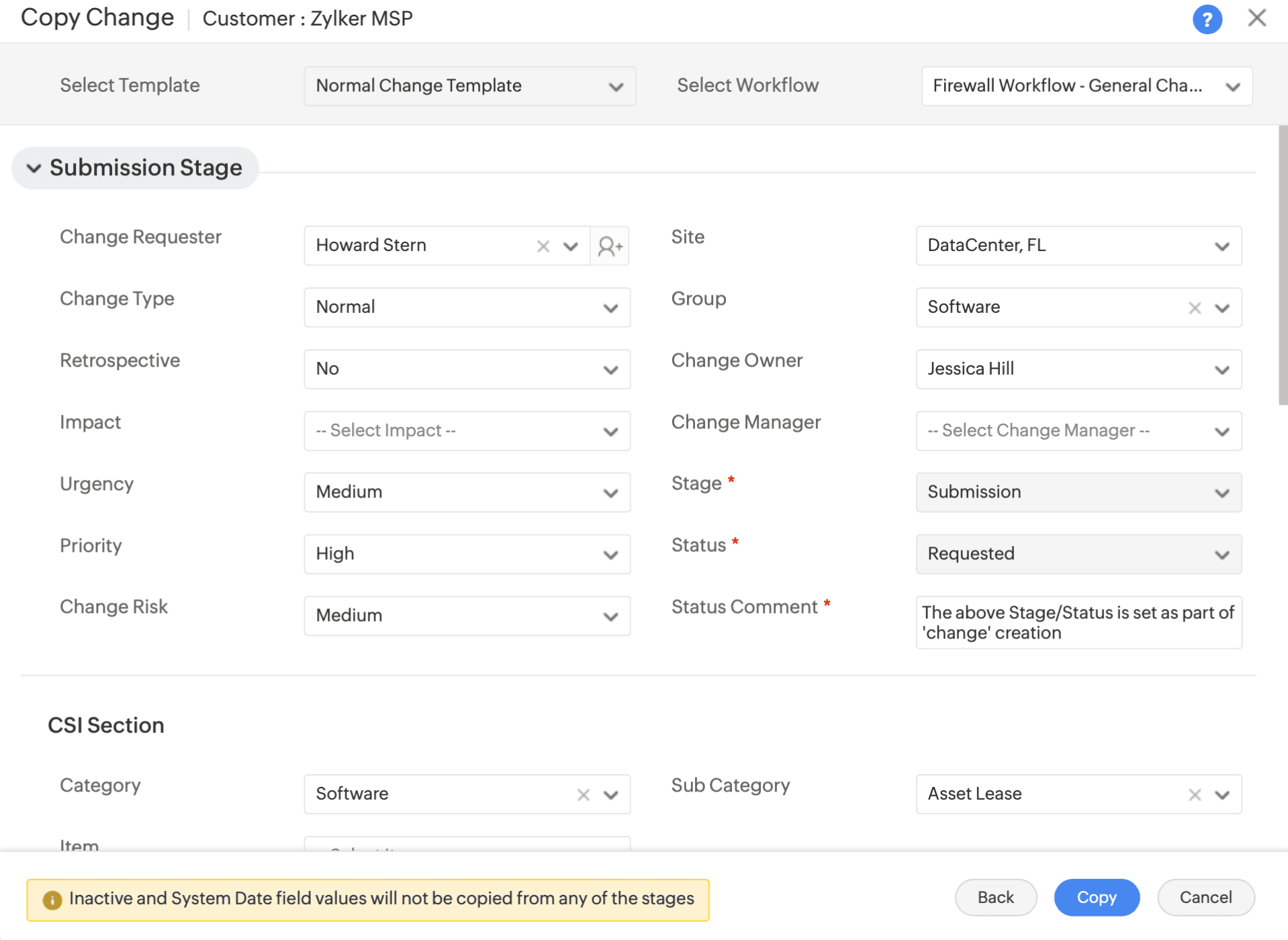Change the Priority dropdown set to High
This screenshot has width=1288, height=940.
[x=467, y=555]
